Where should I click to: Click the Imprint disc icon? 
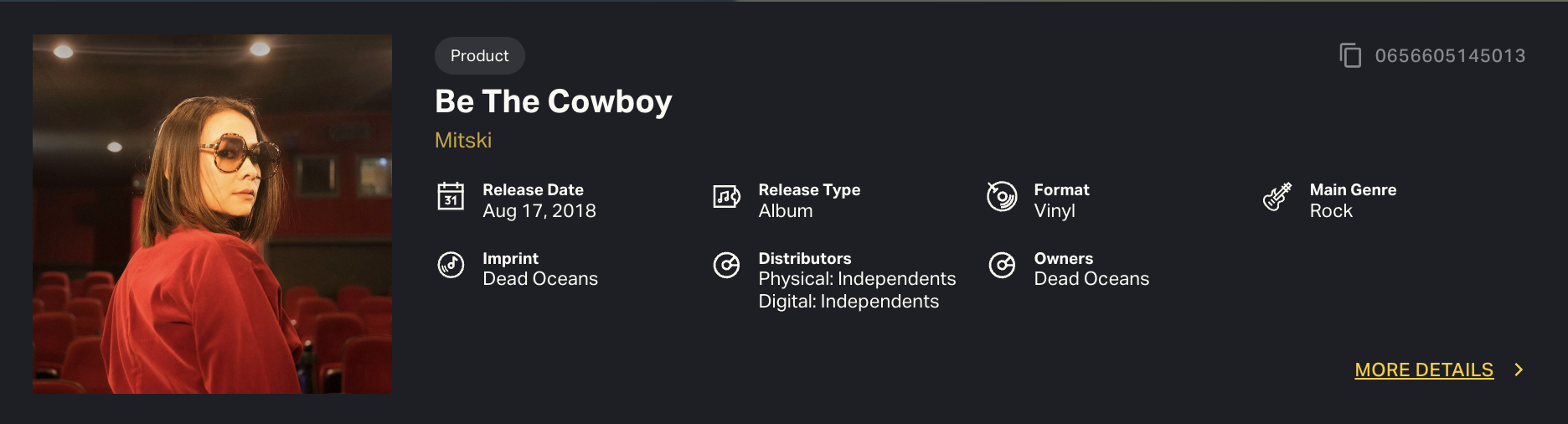tap(451, 265)
